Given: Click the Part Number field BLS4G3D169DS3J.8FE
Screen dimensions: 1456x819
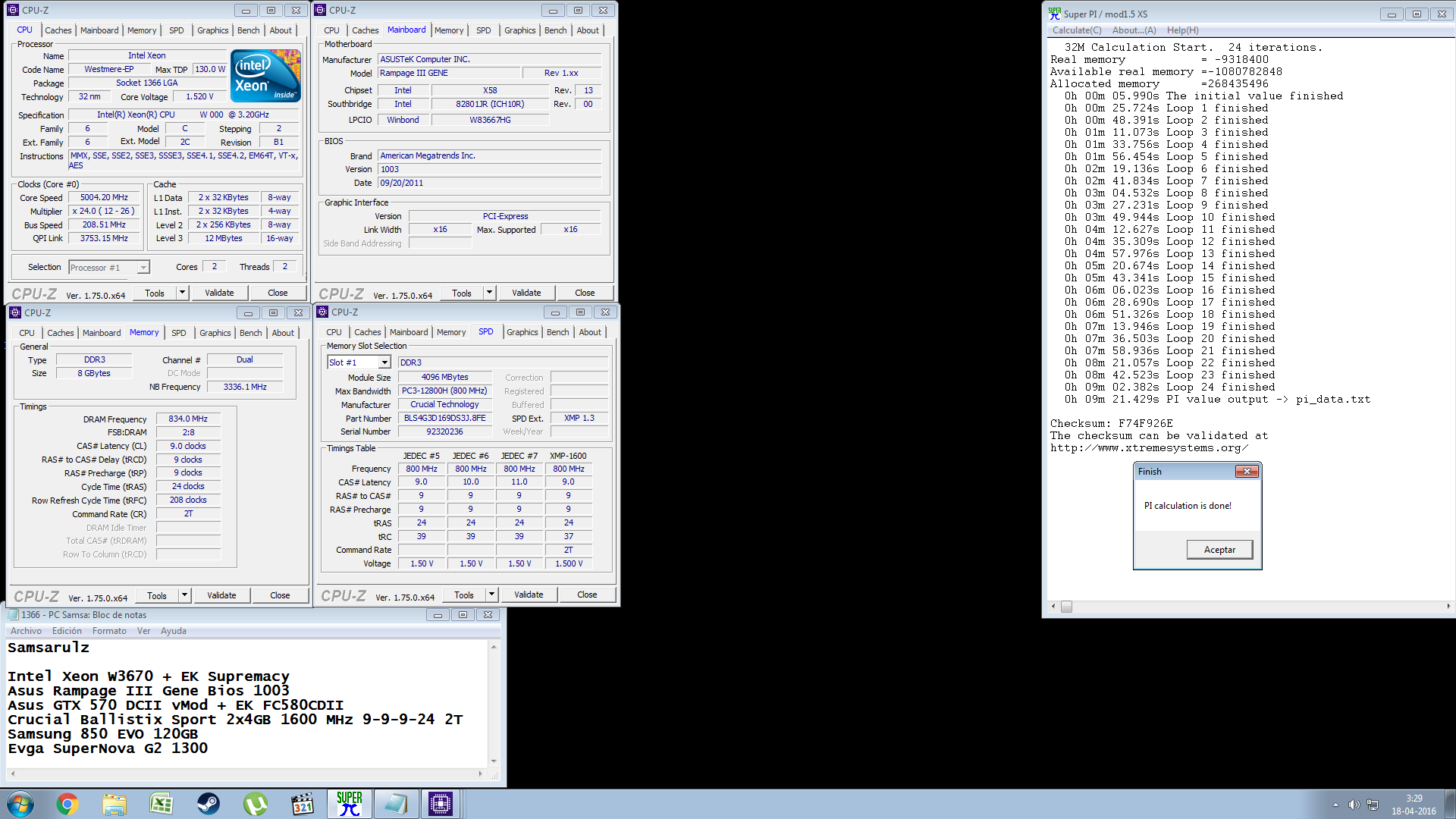Looking at the screenshot, I should click(x=445, y=418).
